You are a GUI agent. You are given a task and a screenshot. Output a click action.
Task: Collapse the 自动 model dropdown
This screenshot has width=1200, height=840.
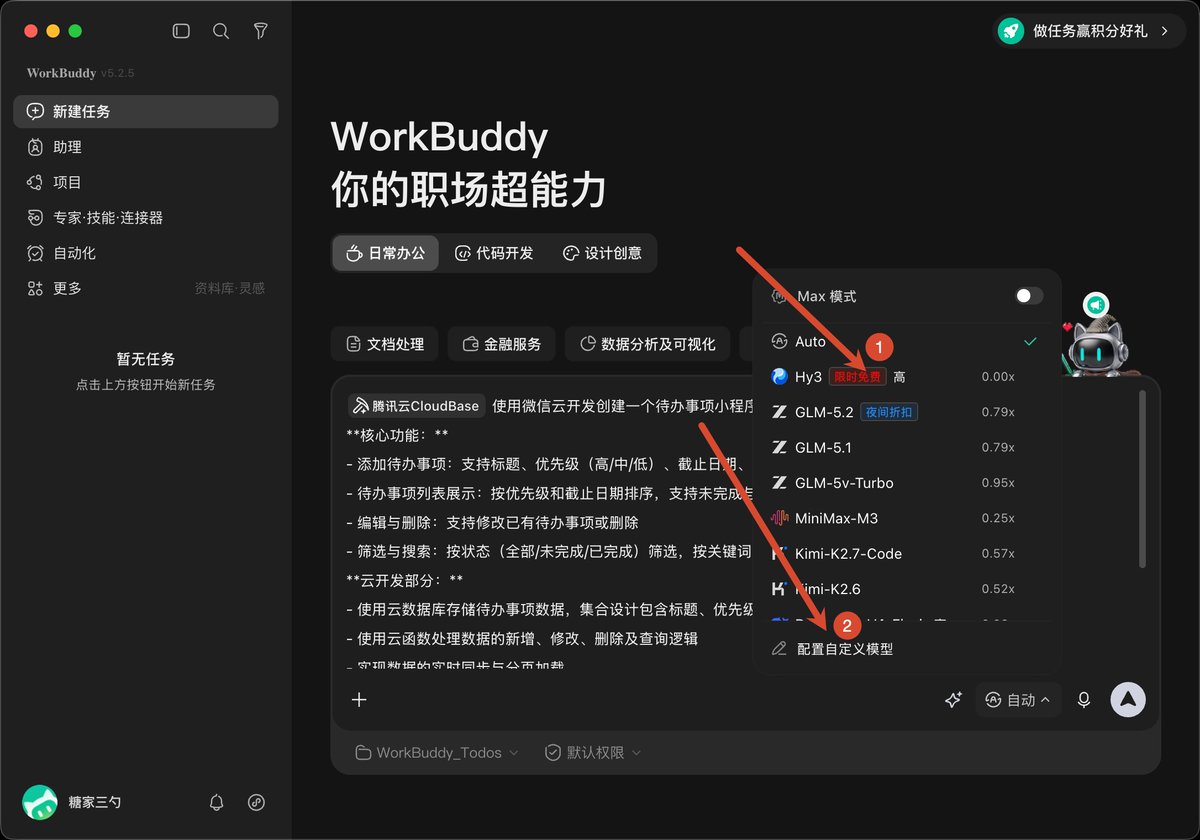click(x=1018, y=700)
